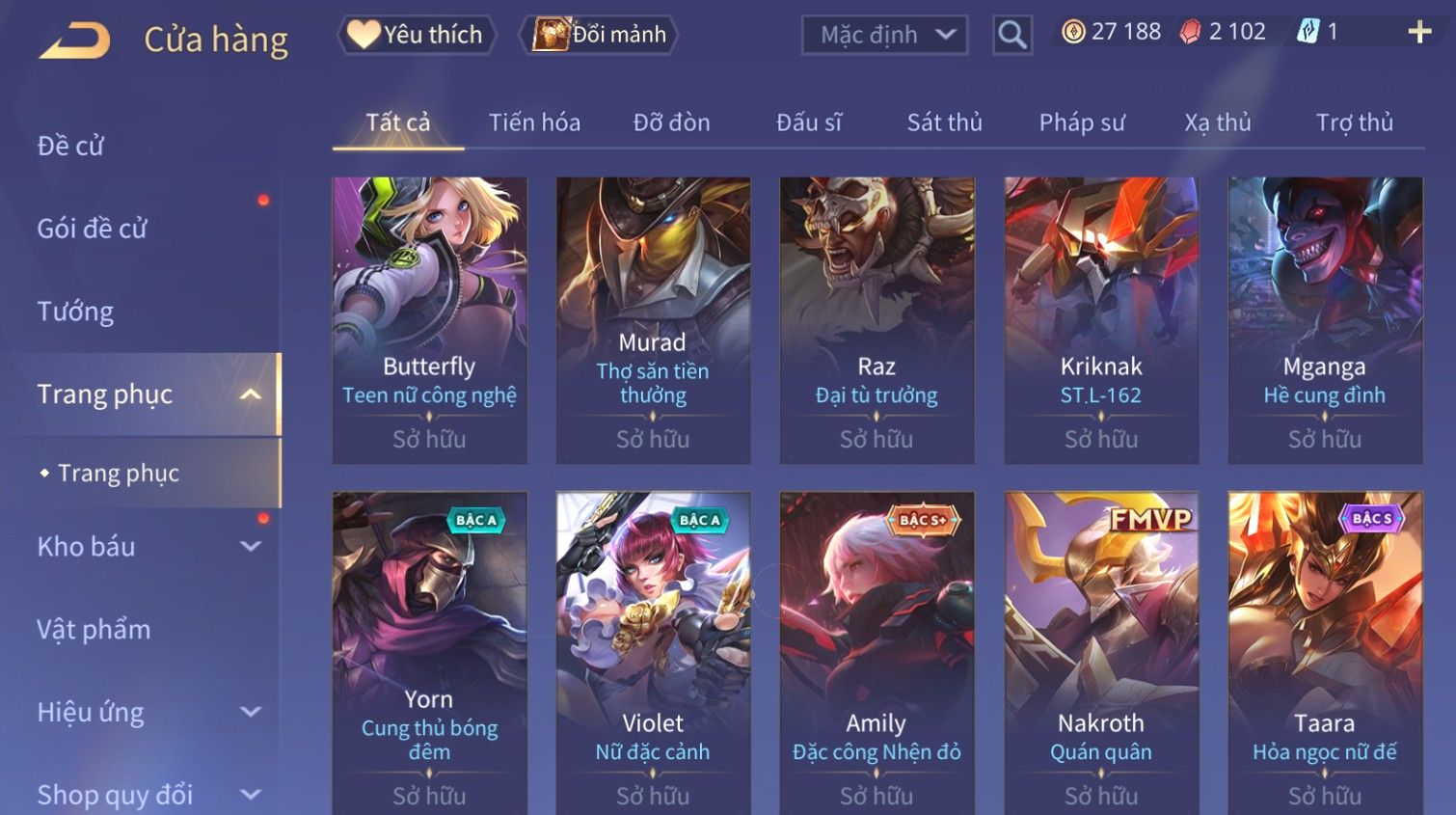The height and width of the screenshot is (815, 1456).
Task: Switch to the Sát thủ tab
Action: [x=944, y=122]
